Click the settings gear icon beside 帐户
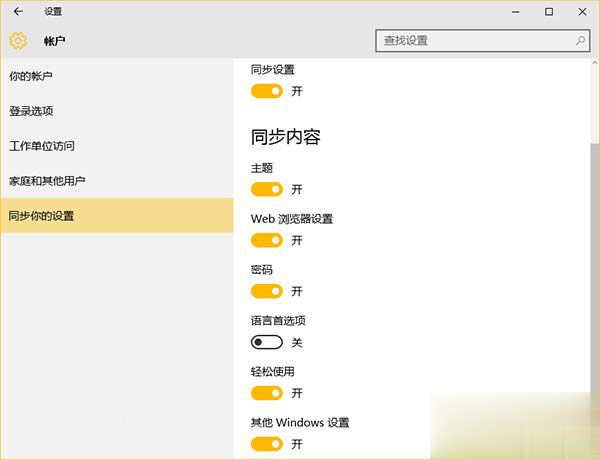This screenshot has width=600, height=460. click(18, 41)
